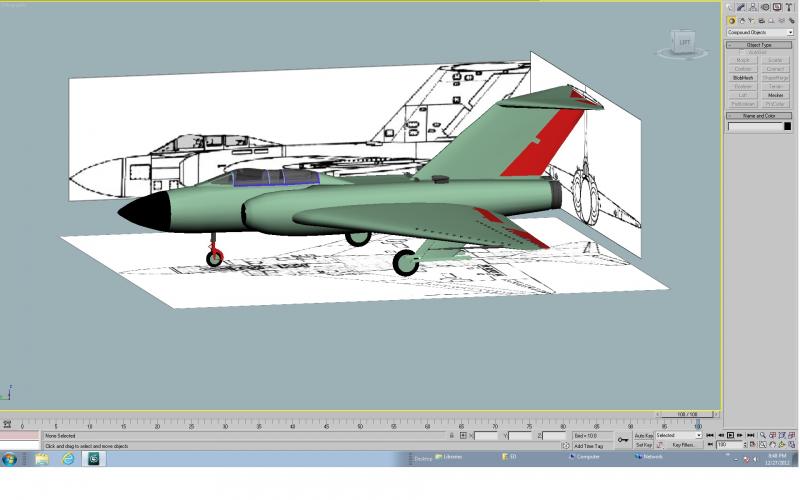The width and height of the screenshot is (800, 500).
Task: Open Internet Explorer from the taskbar
Action: (68, 459)
